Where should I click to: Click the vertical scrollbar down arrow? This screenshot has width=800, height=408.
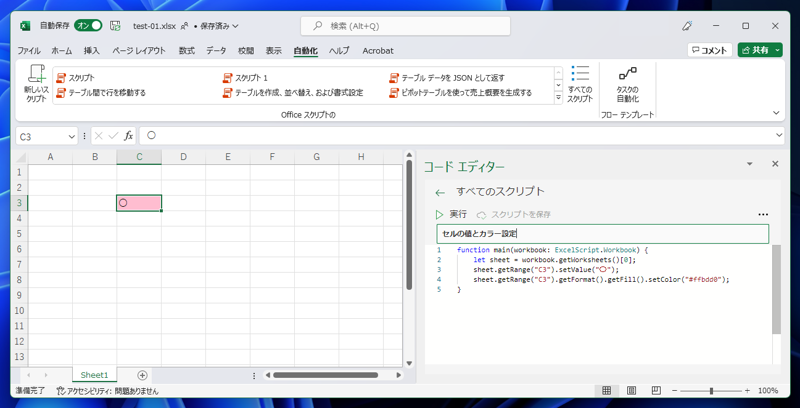pos(409,364)
